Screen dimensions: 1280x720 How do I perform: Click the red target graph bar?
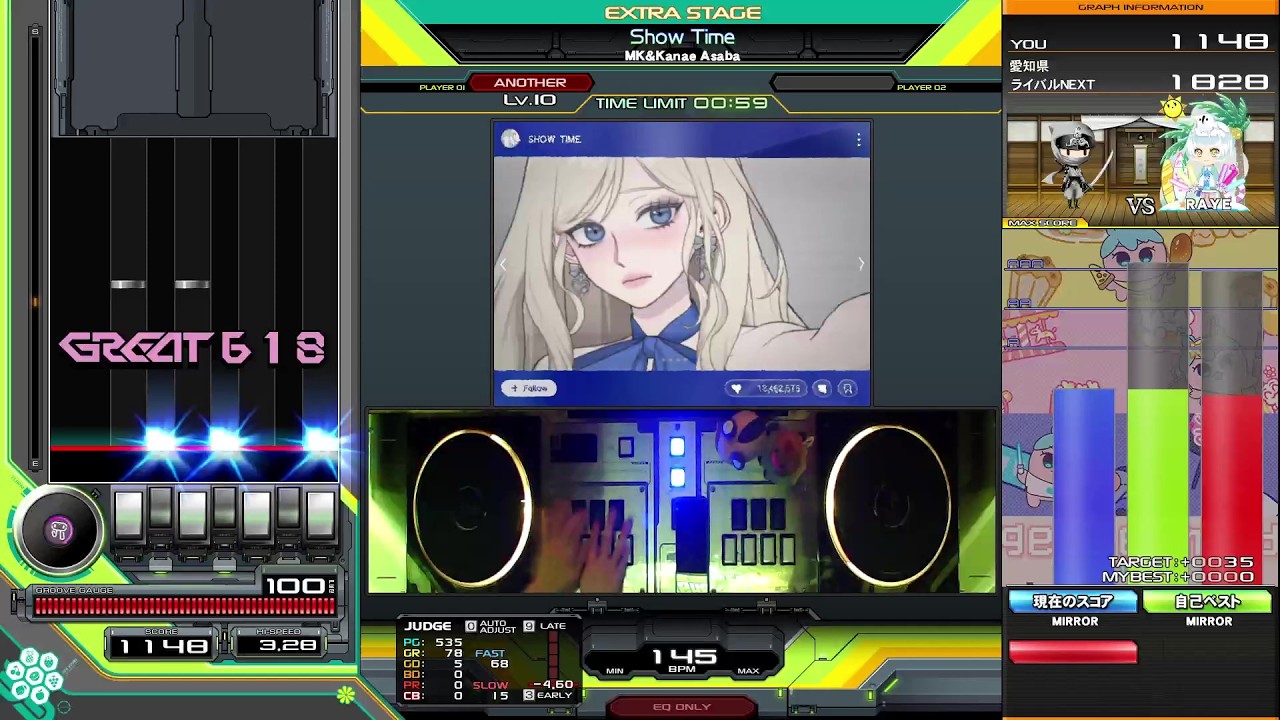coord(1232,490)
